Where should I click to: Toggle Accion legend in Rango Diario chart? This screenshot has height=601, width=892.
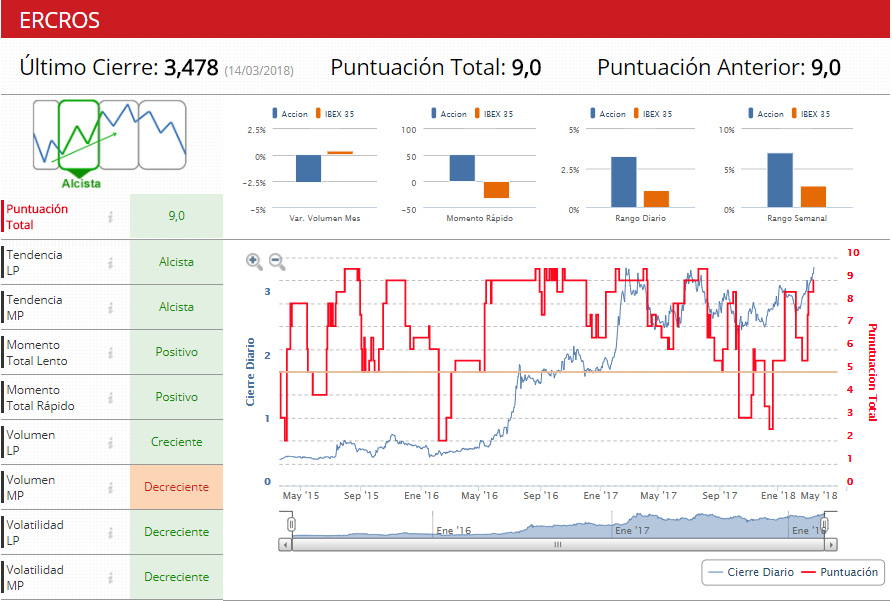[x=608, y=114]
